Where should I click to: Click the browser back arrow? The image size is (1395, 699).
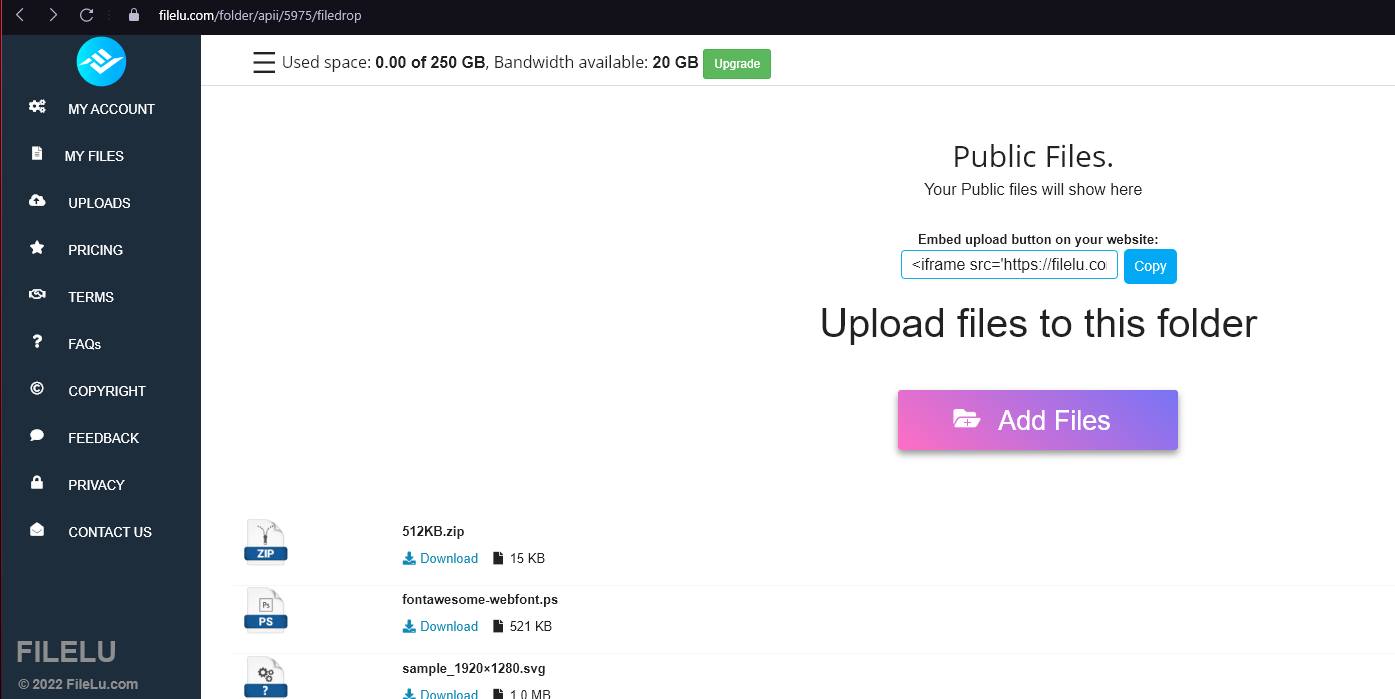click(x=20, y=15)
